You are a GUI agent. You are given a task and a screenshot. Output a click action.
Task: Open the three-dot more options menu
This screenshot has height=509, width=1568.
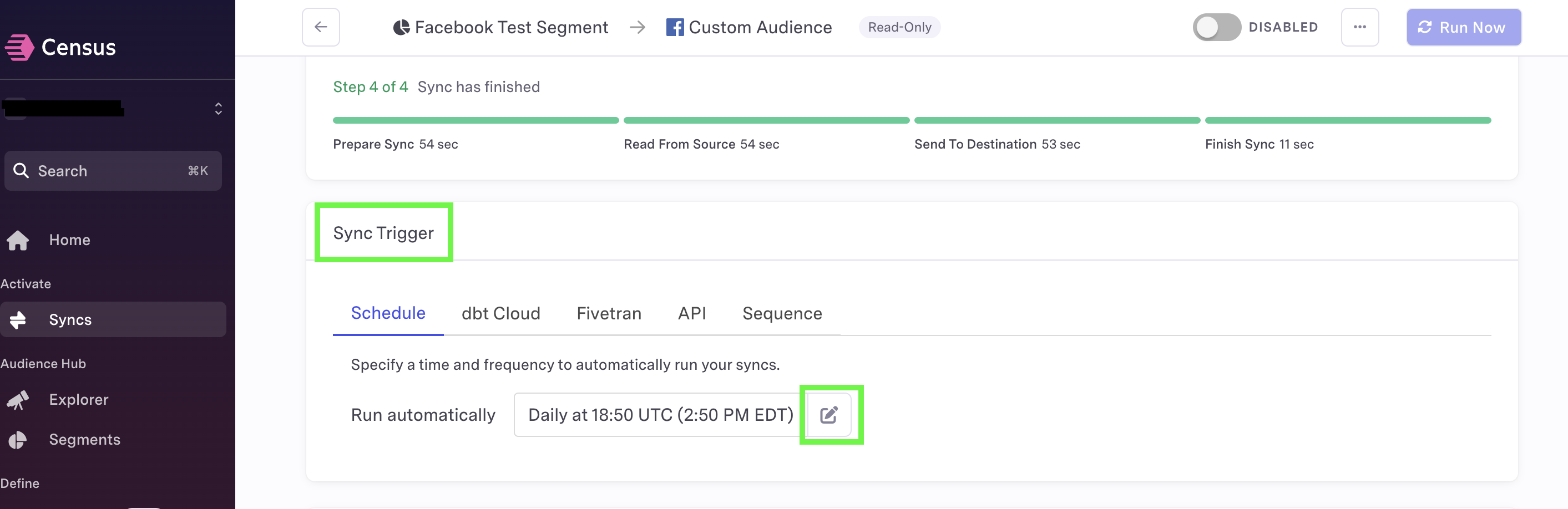tap(1359, 27)
